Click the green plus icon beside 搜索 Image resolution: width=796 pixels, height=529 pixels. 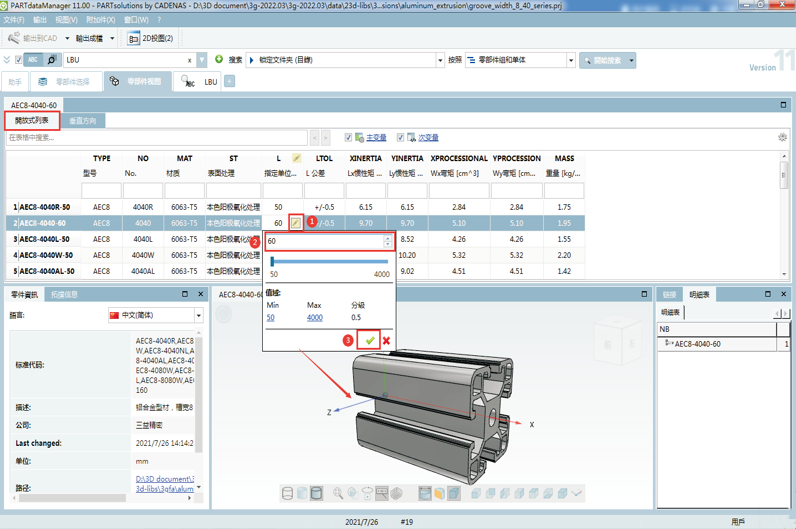(x=219, y=59)
